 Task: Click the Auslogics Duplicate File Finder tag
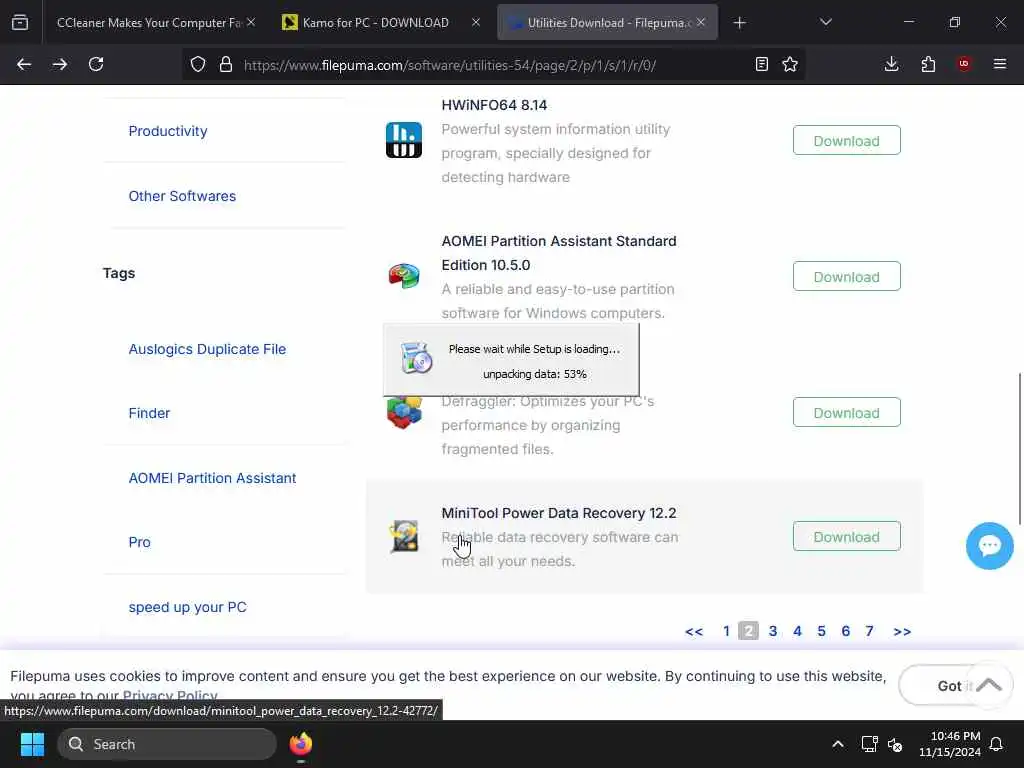click(207, 381)
